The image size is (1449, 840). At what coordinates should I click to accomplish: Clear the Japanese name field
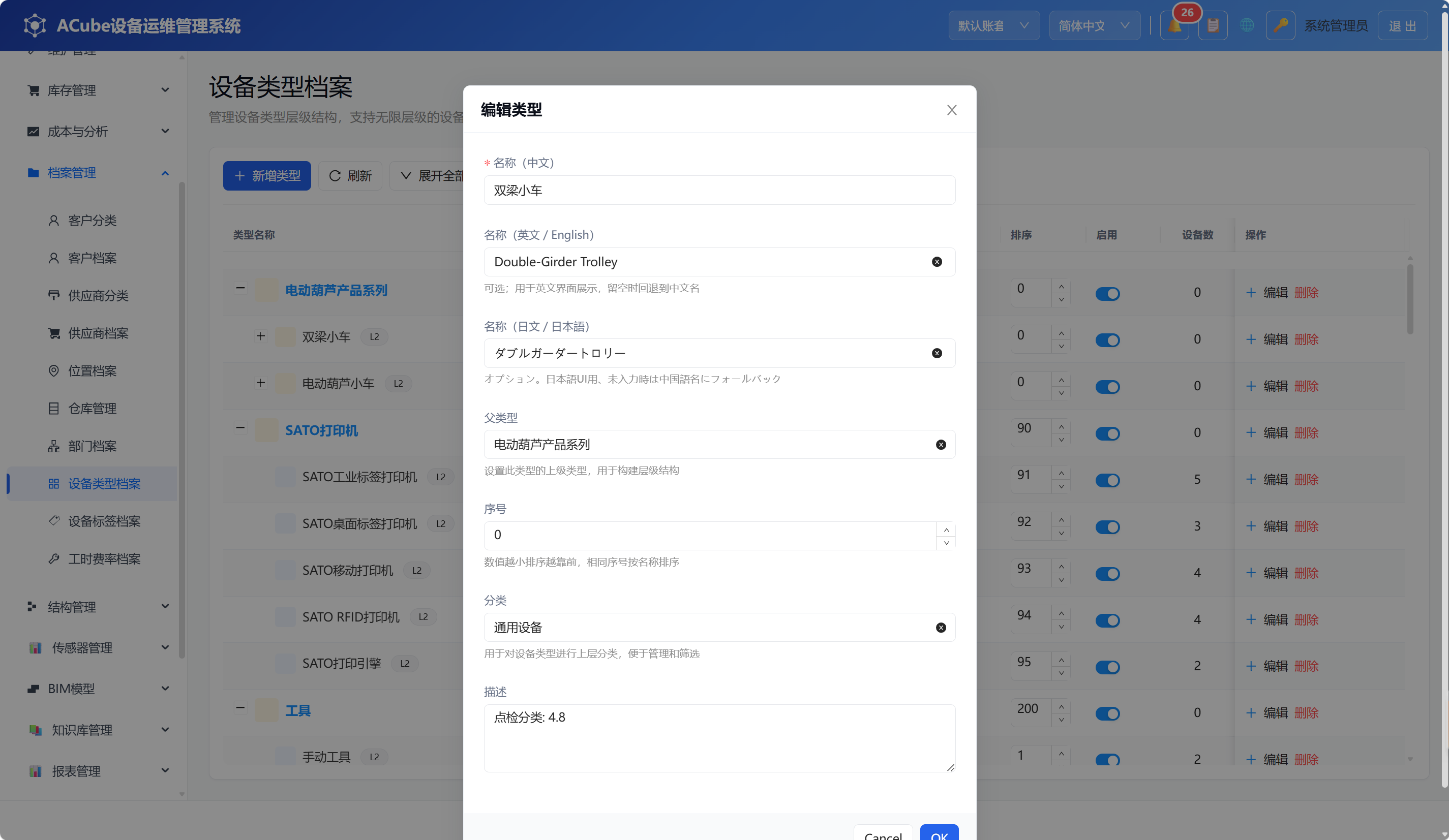coord(937,353)
